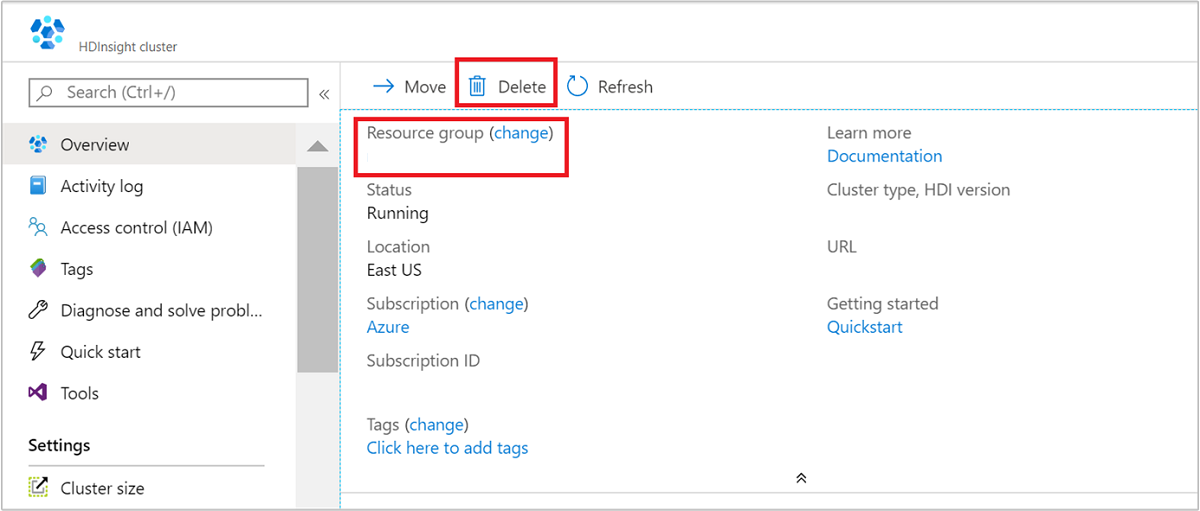Delete the HDInsight cluster
This screenshot has width=1200, height=511.
(508, 87)
